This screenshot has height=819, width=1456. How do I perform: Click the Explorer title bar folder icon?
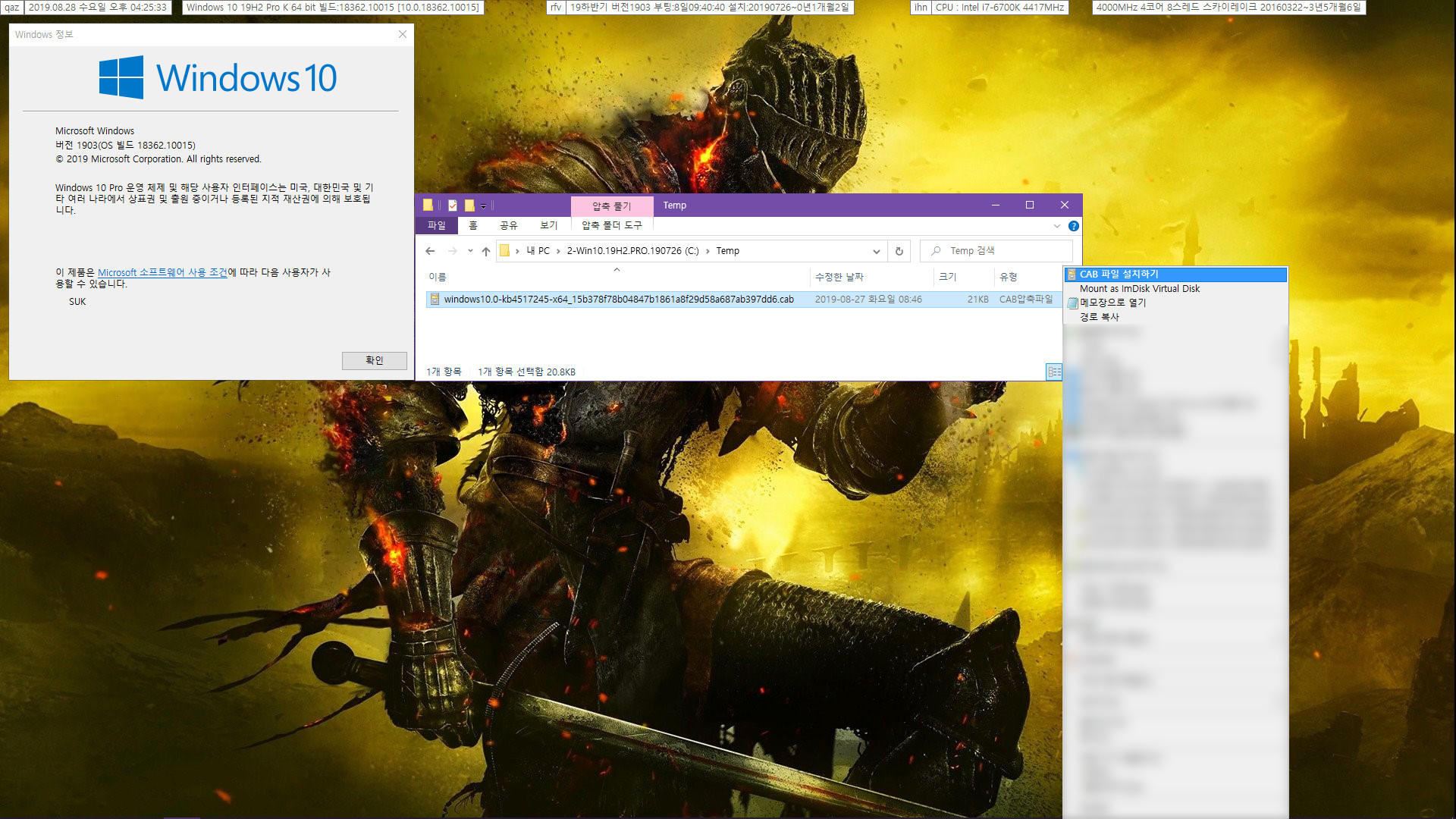428,205
